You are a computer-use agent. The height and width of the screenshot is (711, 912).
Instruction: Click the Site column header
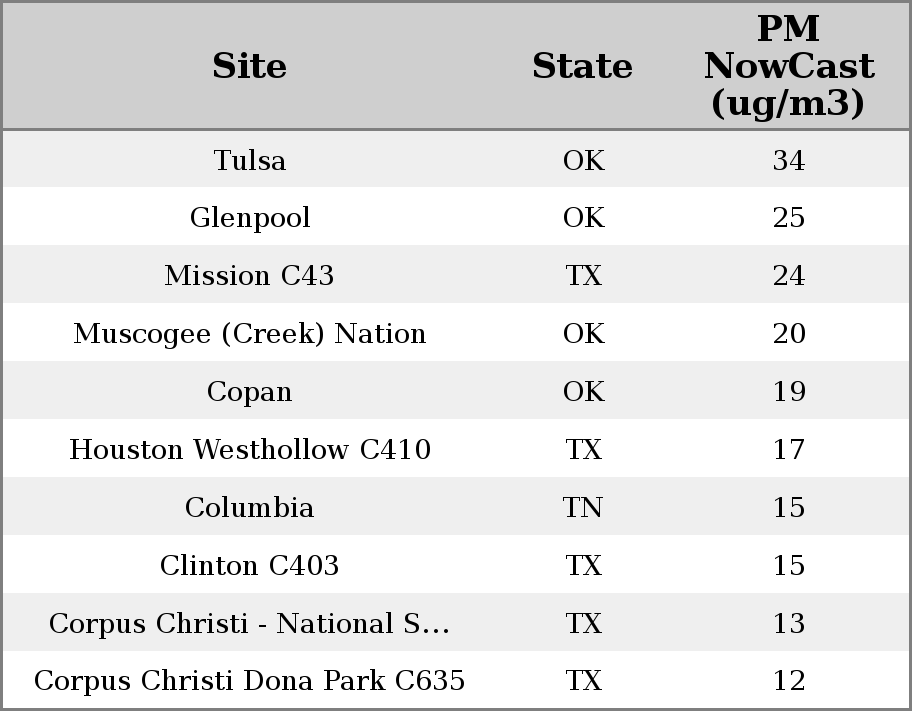(x=249, y=67)
